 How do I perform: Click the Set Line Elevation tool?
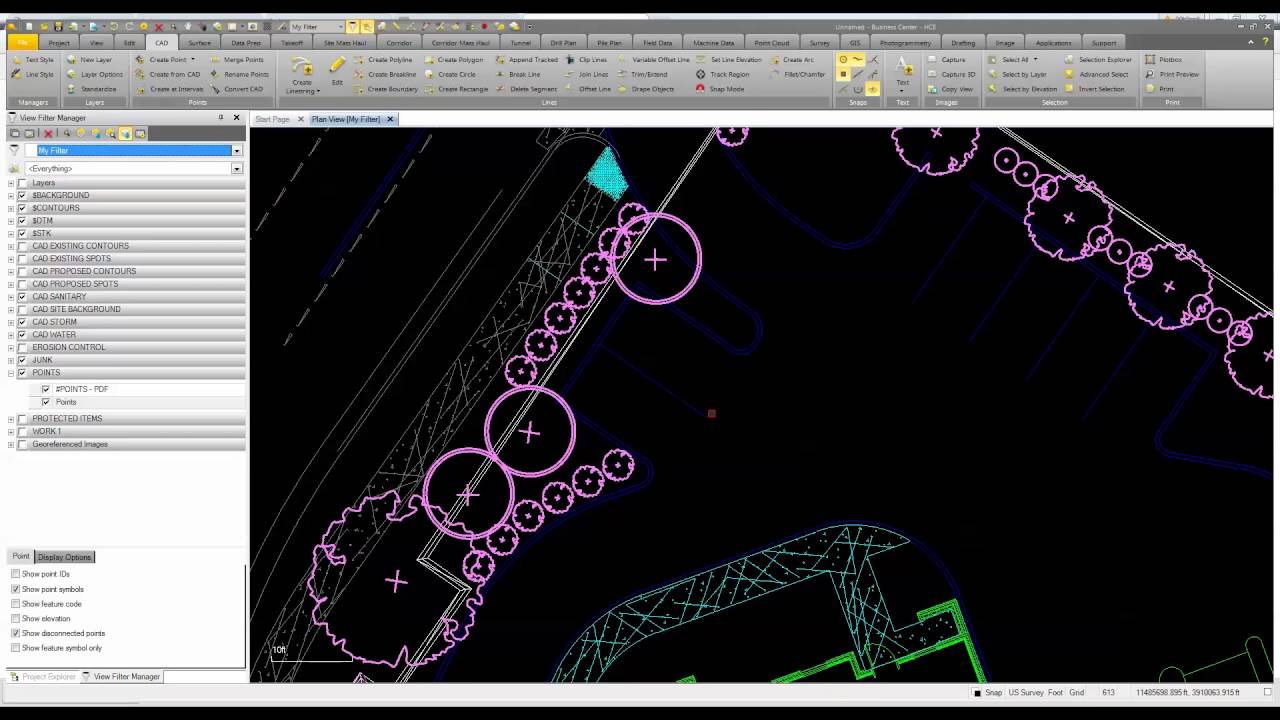(x=728, y=59)
